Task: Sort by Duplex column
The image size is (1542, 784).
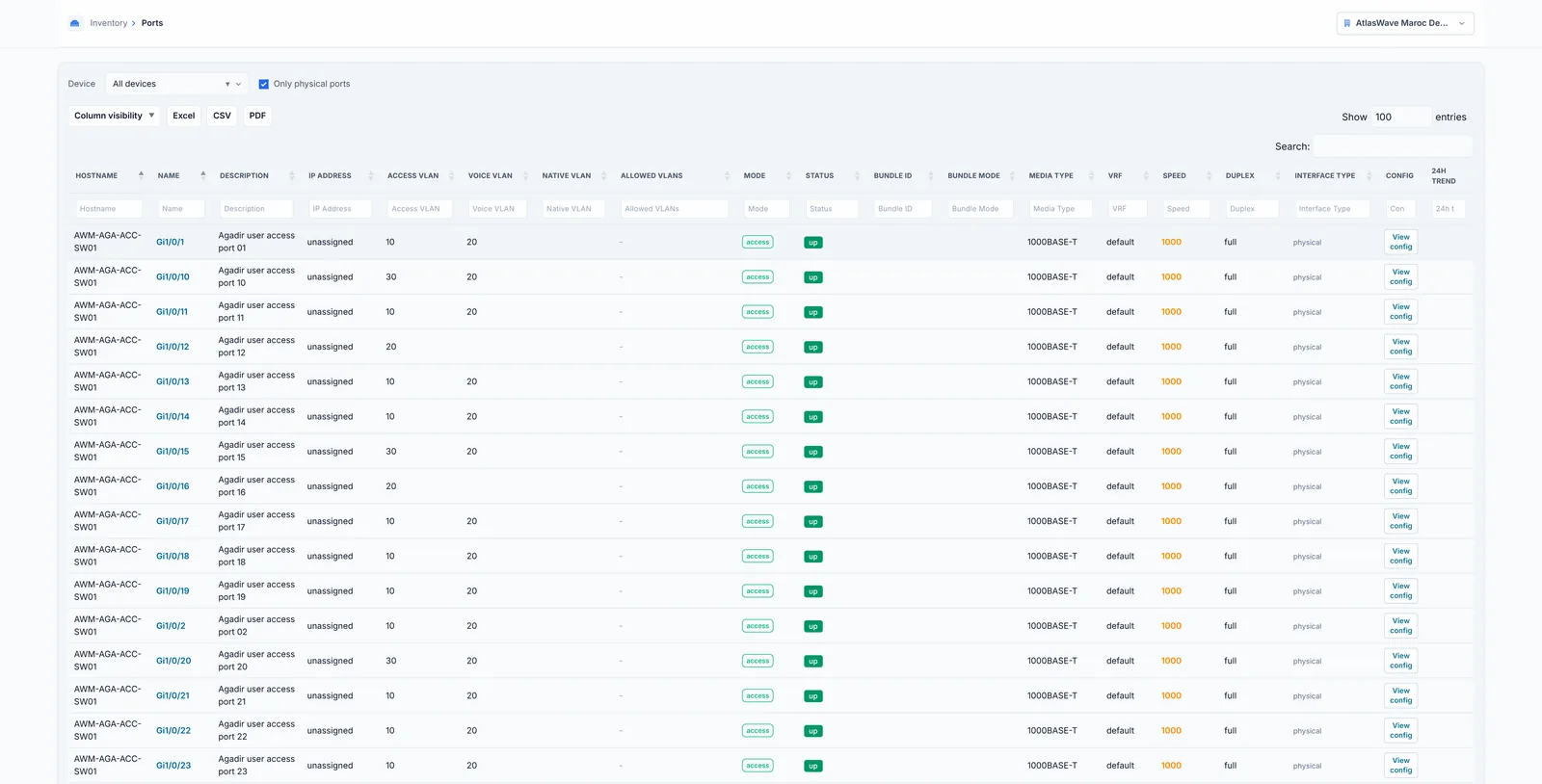Action: point(1253,176)
